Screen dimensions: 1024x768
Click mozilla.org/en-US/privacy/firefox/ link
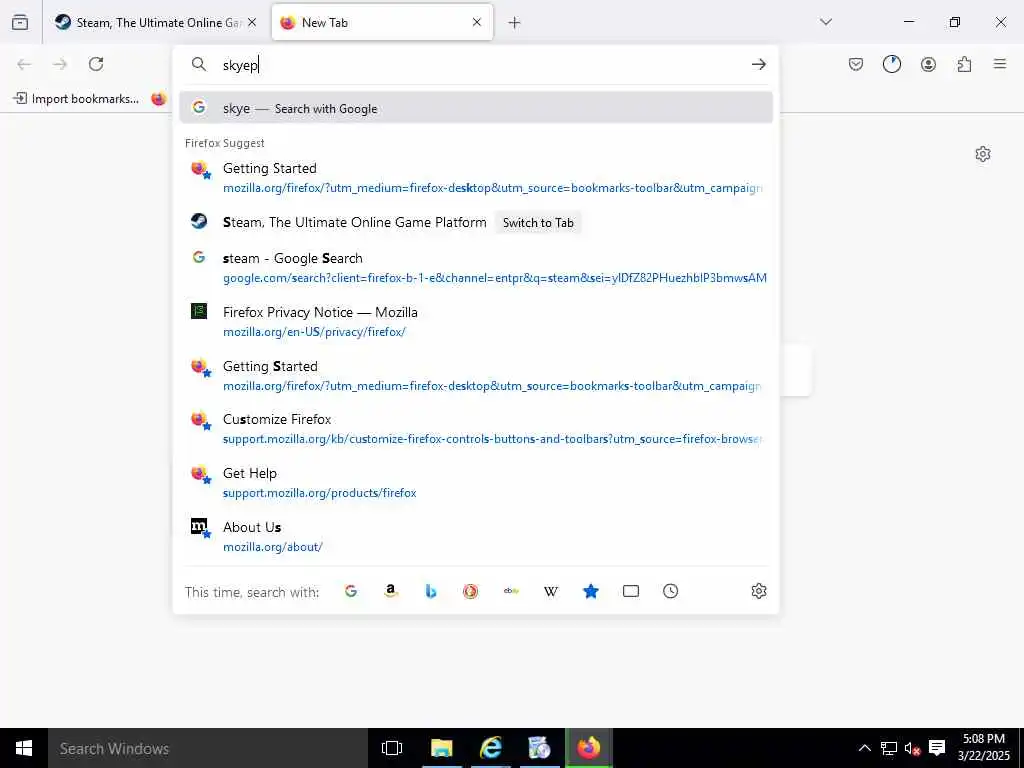(314, 332)
